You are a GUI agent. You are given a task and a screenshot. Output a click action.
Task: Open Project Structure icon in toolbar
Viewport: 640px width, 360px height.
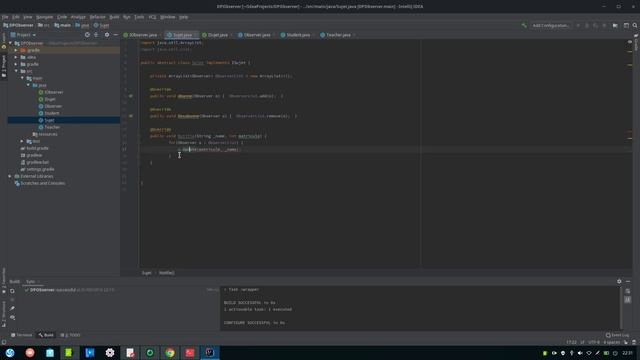coord(615,25)
